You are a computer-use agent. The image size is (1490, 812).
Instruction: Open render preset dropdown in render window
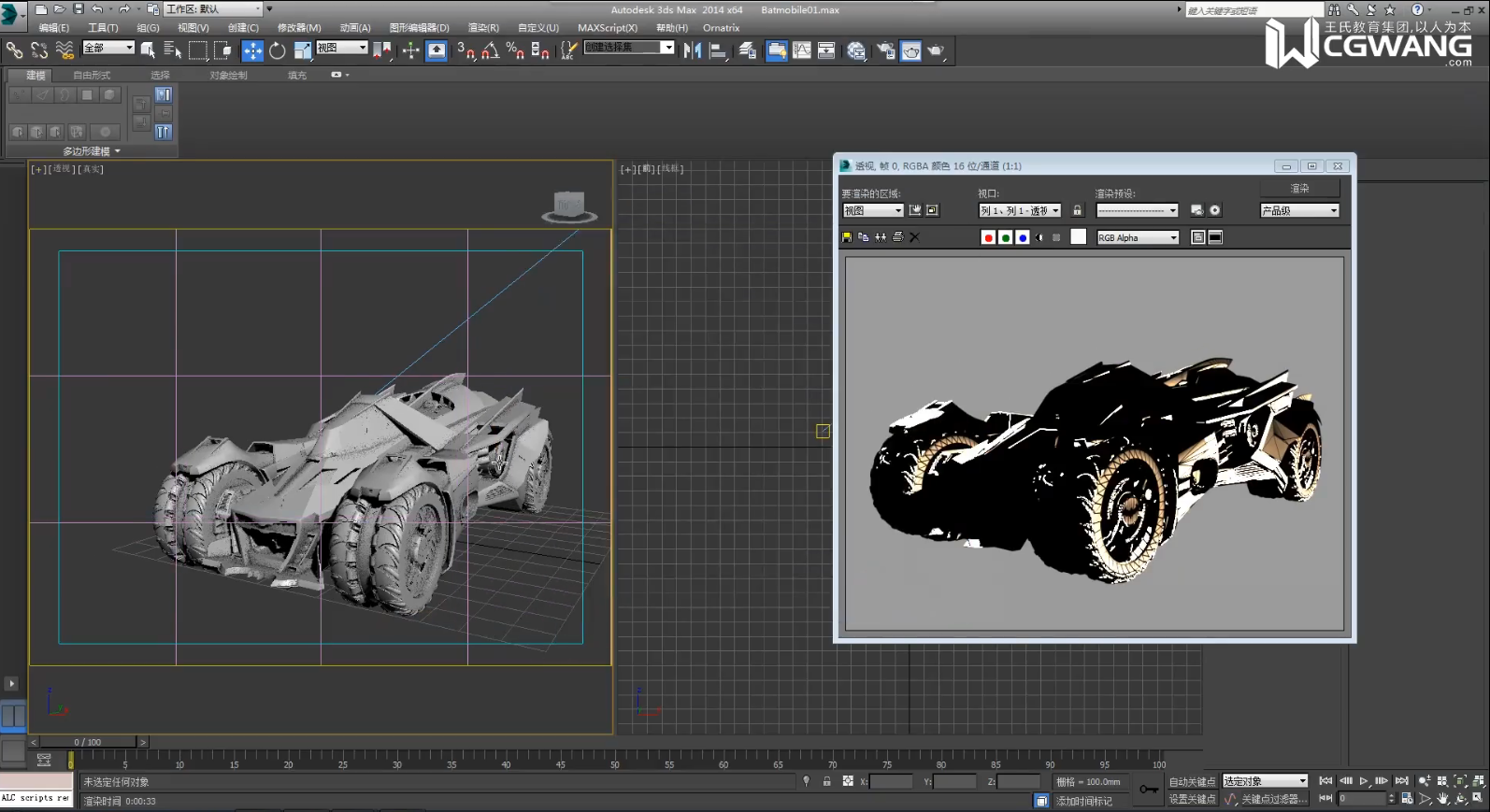1137,210
